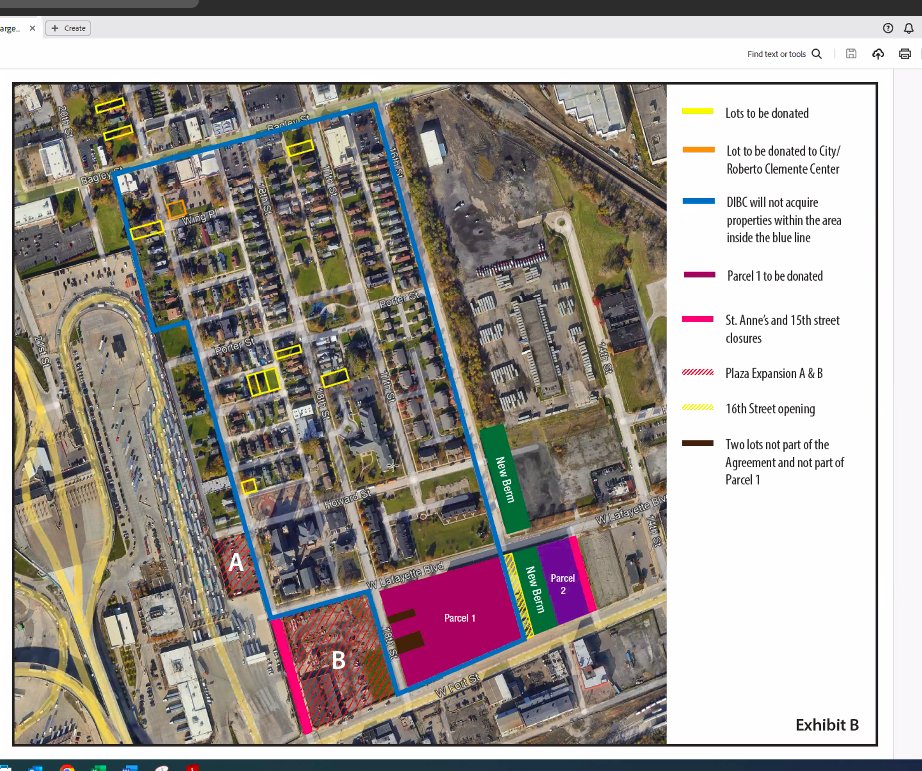Open the Help question mark icon
Screen dimensions: 922x771
[x=888, y=28]
